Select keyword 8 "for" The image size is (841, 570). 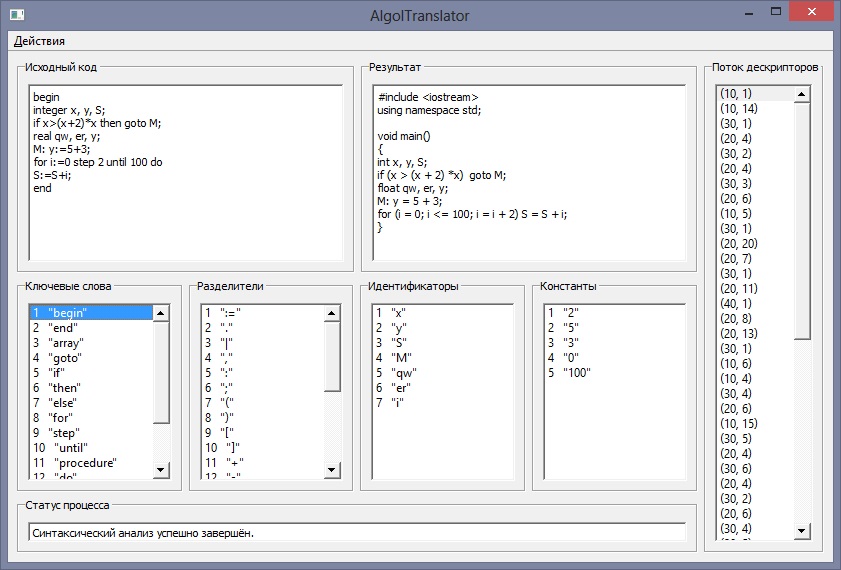click(91, 418)
